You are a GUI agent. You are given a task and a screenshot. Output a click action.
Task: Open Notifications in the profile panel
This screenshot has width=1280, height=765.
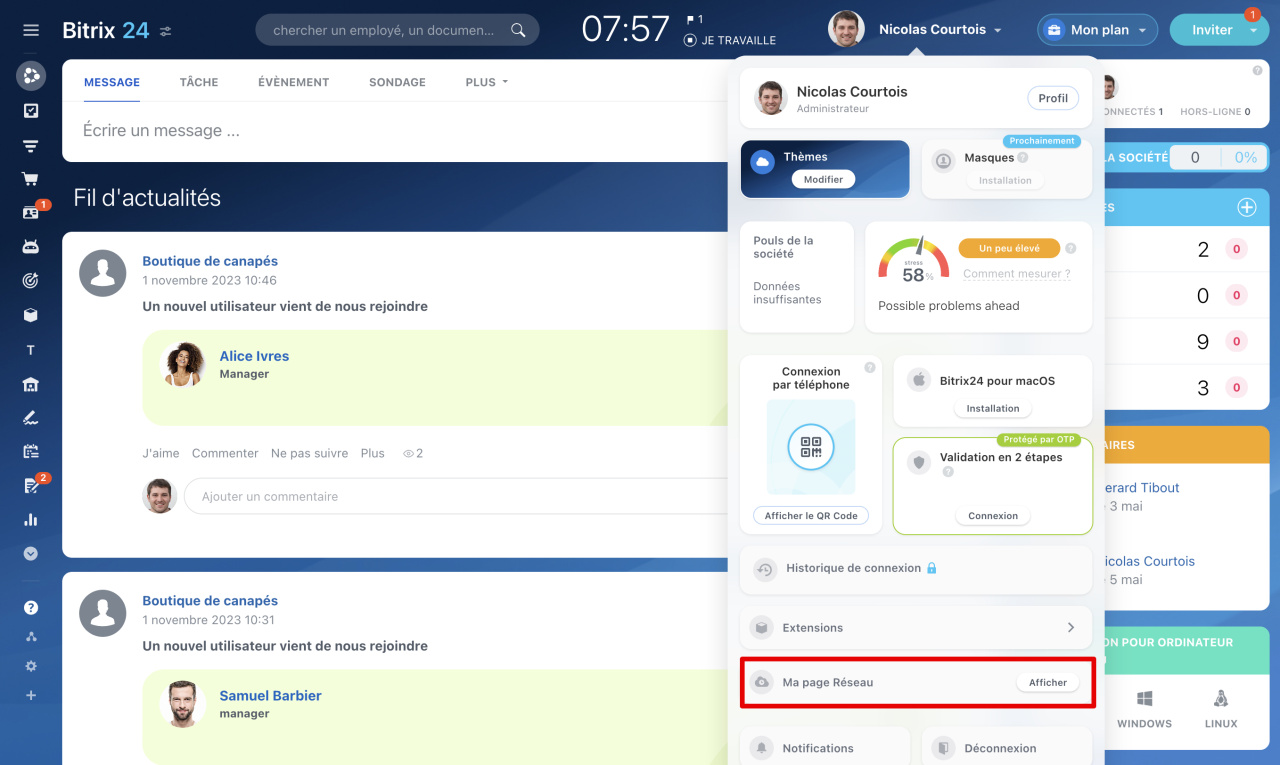pos(825,748)
